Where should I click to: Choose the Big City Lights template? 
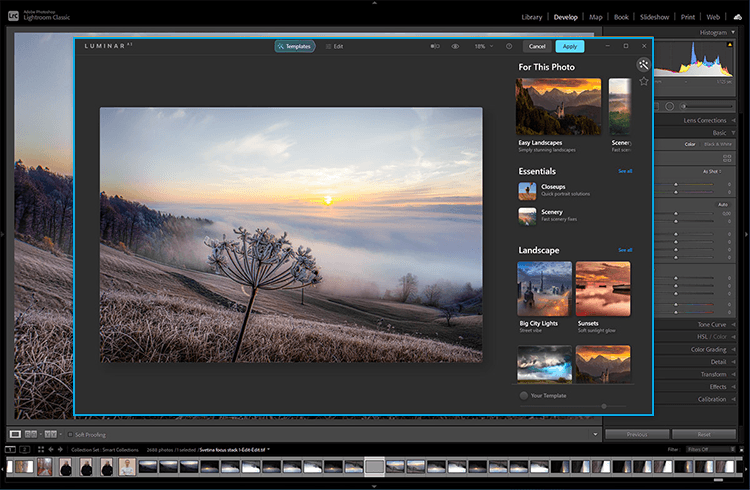(x=544, y=289)
